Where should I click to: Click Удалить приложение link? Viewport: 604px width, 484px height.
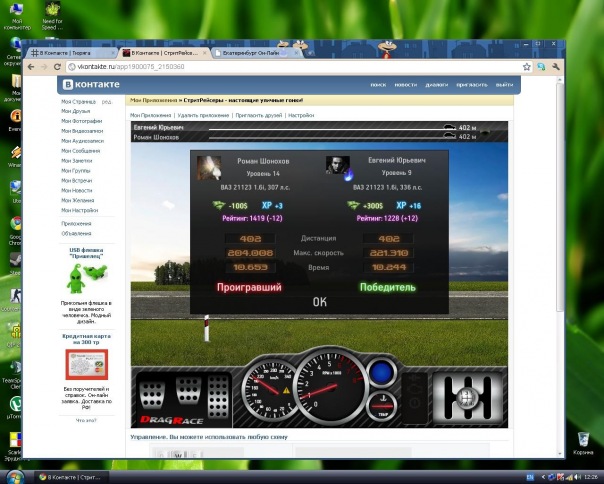(x=203, y=115)
